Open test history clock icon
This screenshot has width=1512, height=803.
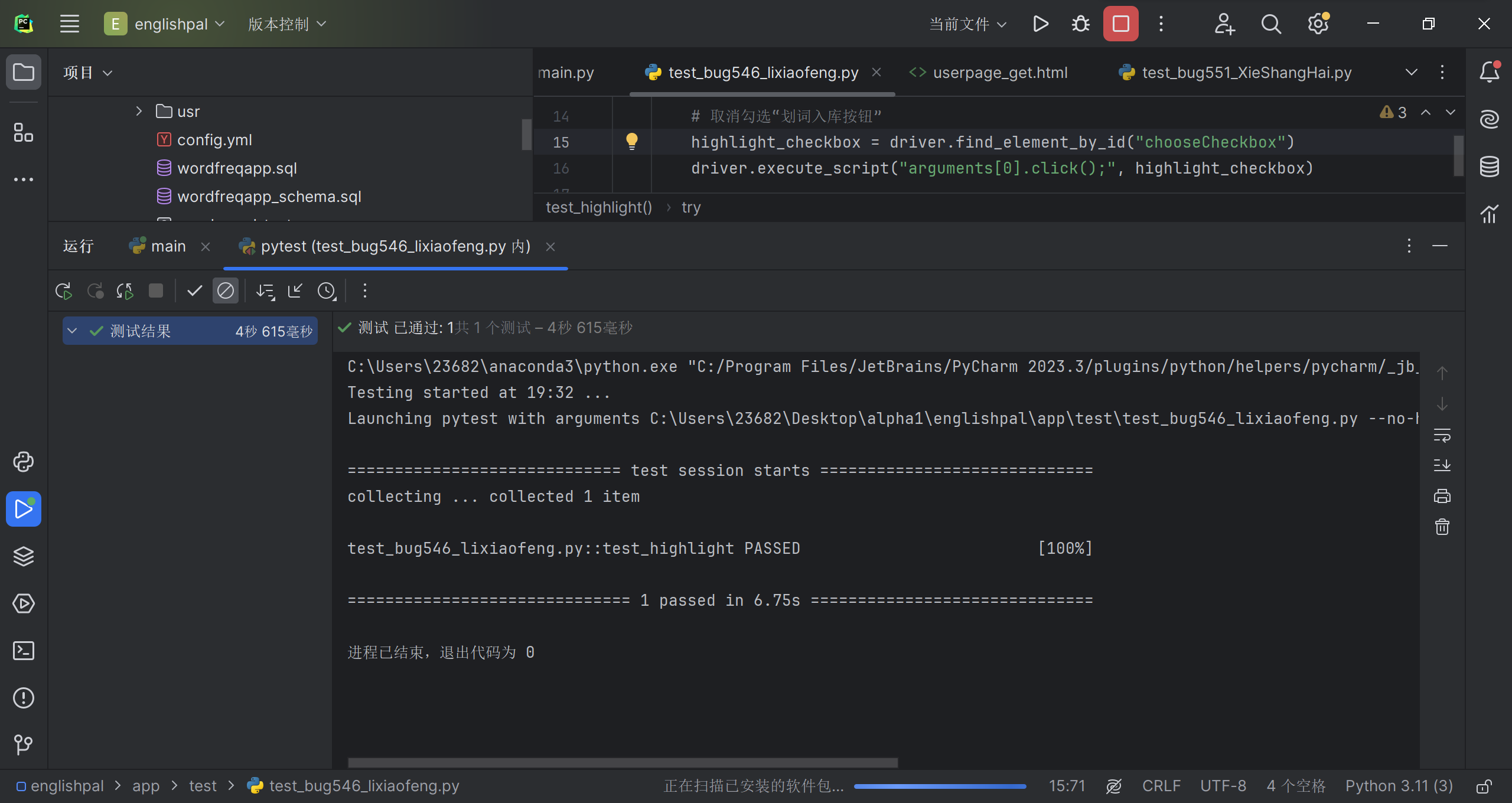326,291
